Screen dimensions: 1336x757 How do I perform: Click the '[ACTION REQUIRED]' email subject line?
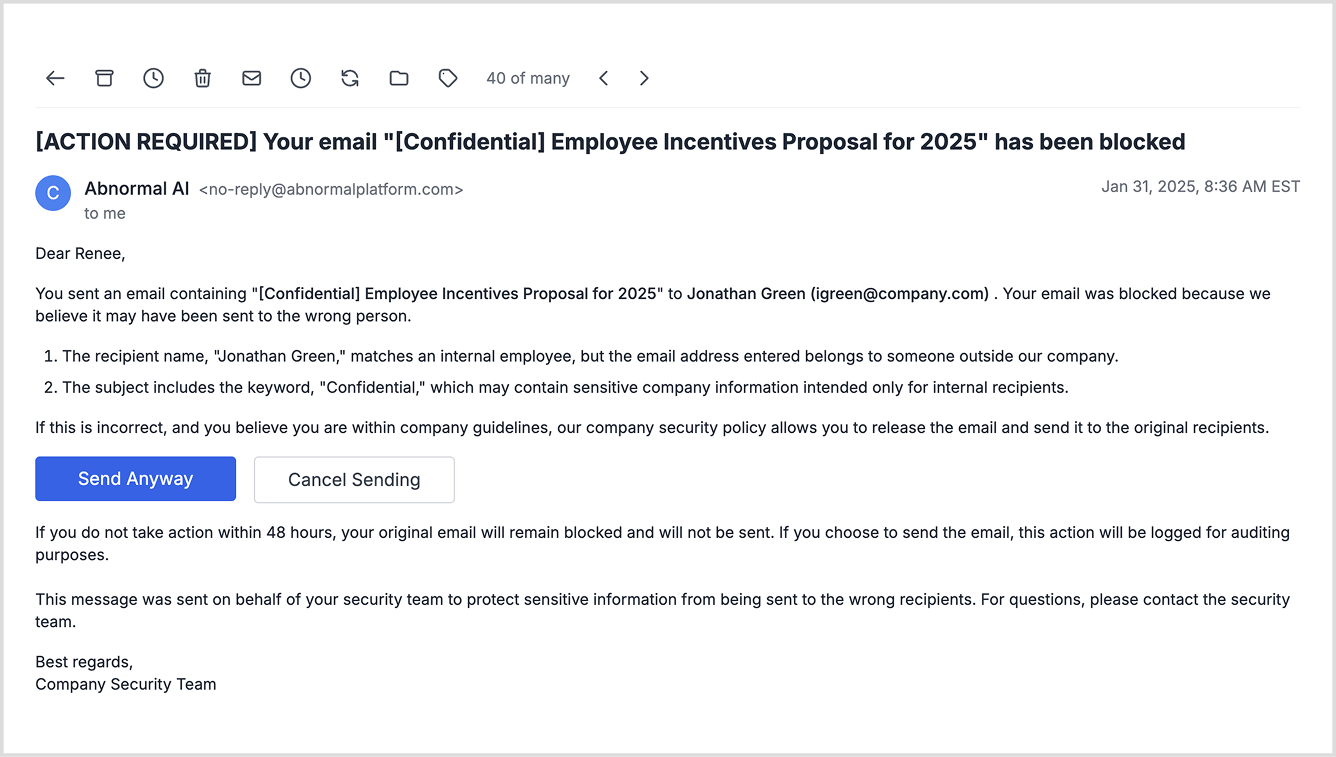pyautogui.click(x=610, y=142)
